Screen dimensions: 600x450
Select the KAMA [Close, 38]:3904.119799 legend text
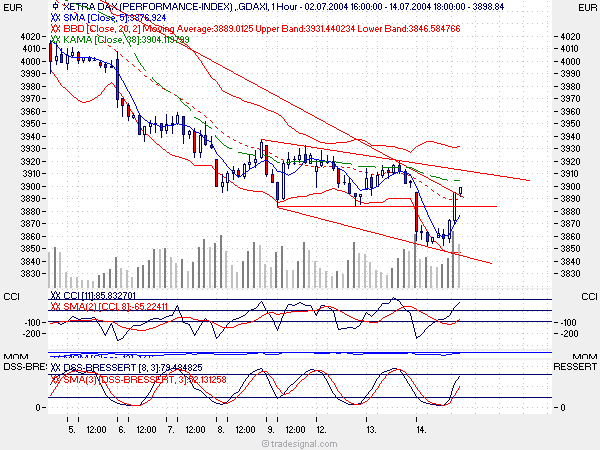[126, 39]
